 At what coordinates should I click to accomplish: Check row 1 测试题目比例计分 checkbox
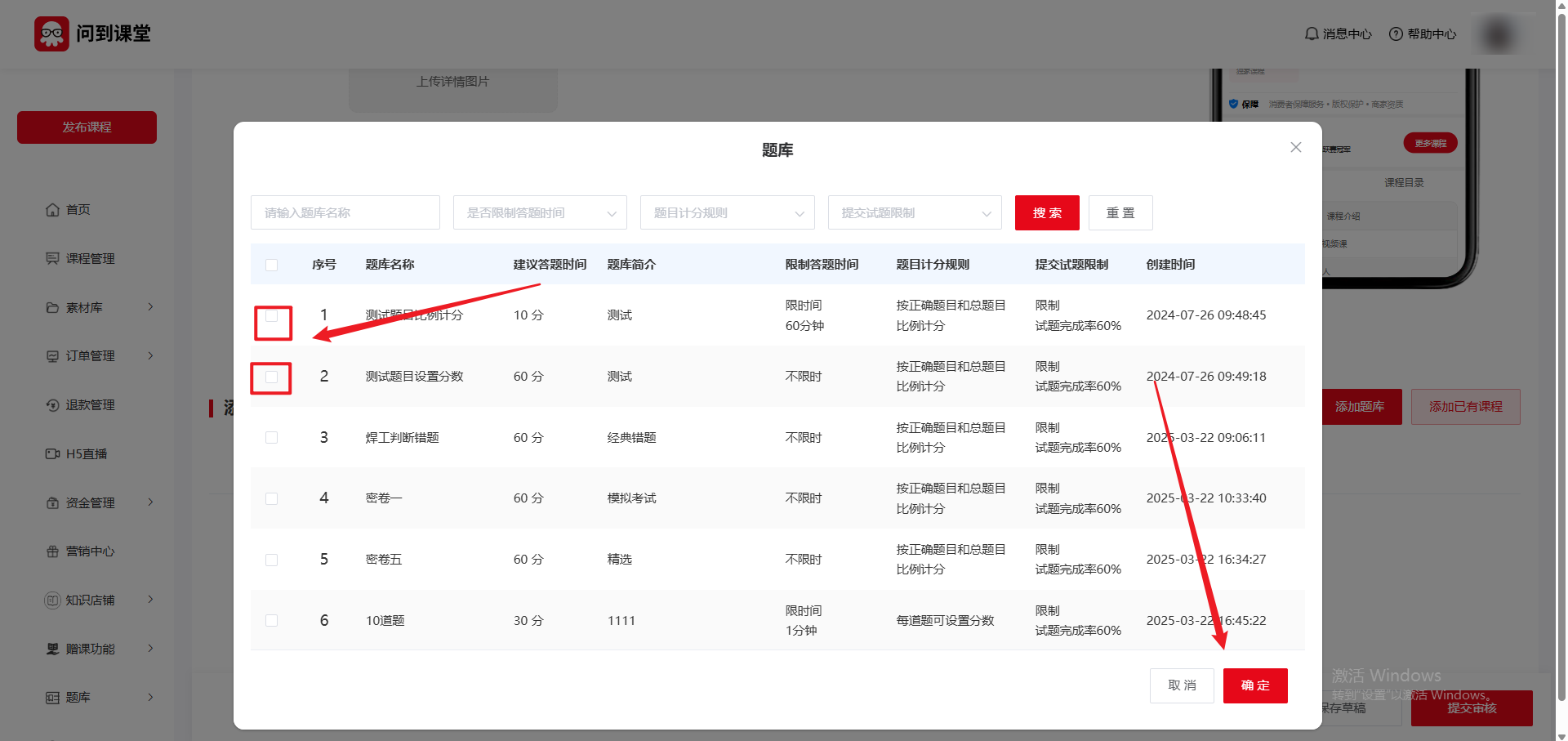point(272,315)
